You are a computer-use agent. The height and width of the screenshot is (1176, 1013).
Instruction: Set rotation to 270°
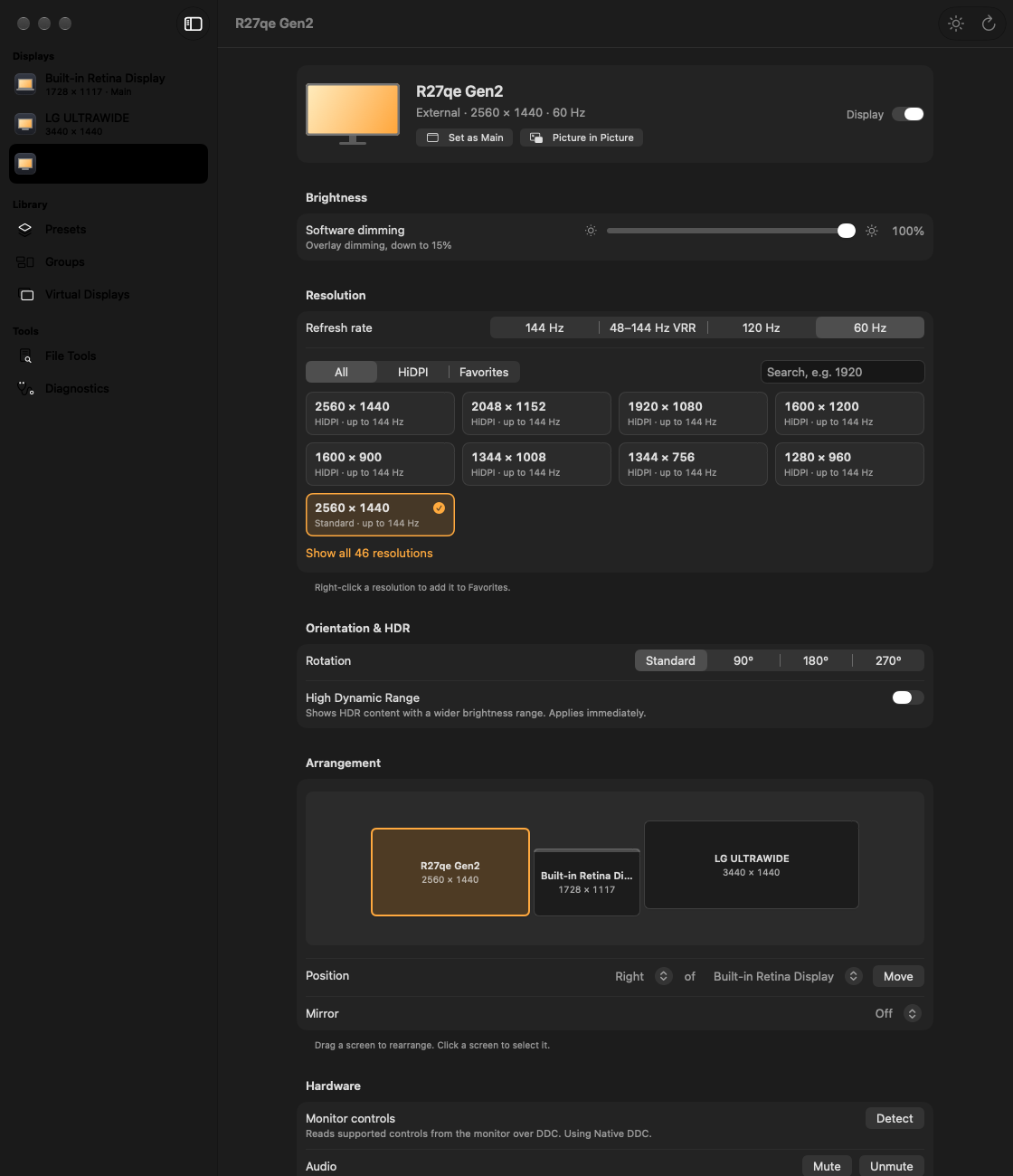pyautogui.click(x=888, y=660)
